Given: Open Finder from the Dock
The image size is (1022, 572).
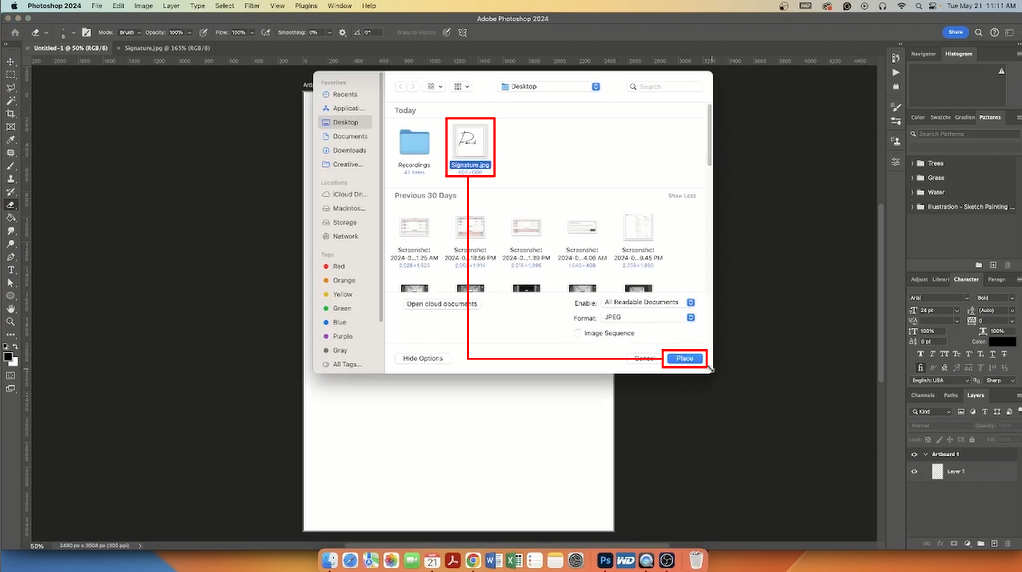Looking at the screenshot, I should 330,560.
